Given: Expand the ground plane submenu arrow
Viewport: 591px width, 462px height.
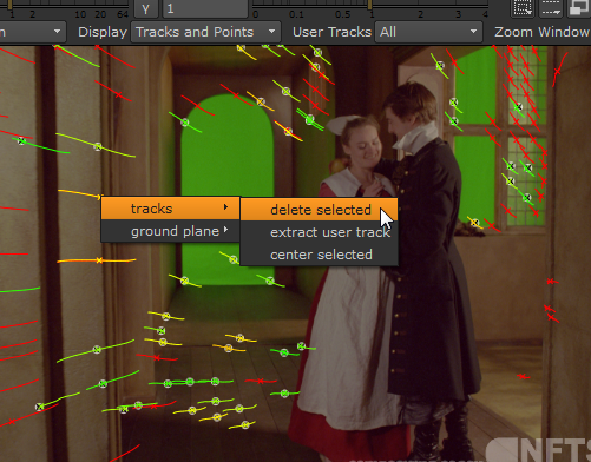Looking at the screenshot, I should point(225,229).
